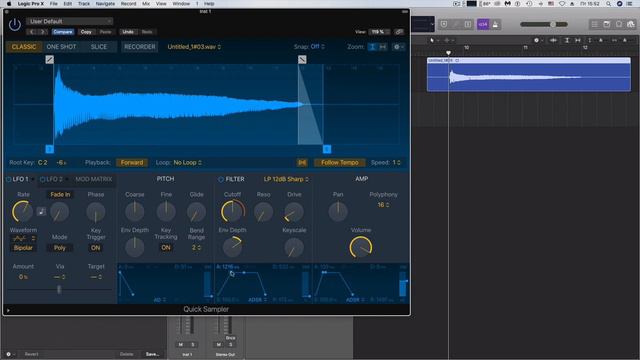The image size is (640, 360).
Task: Open the list editors icon
Action: pyautogui.click(x=594, y=24)
